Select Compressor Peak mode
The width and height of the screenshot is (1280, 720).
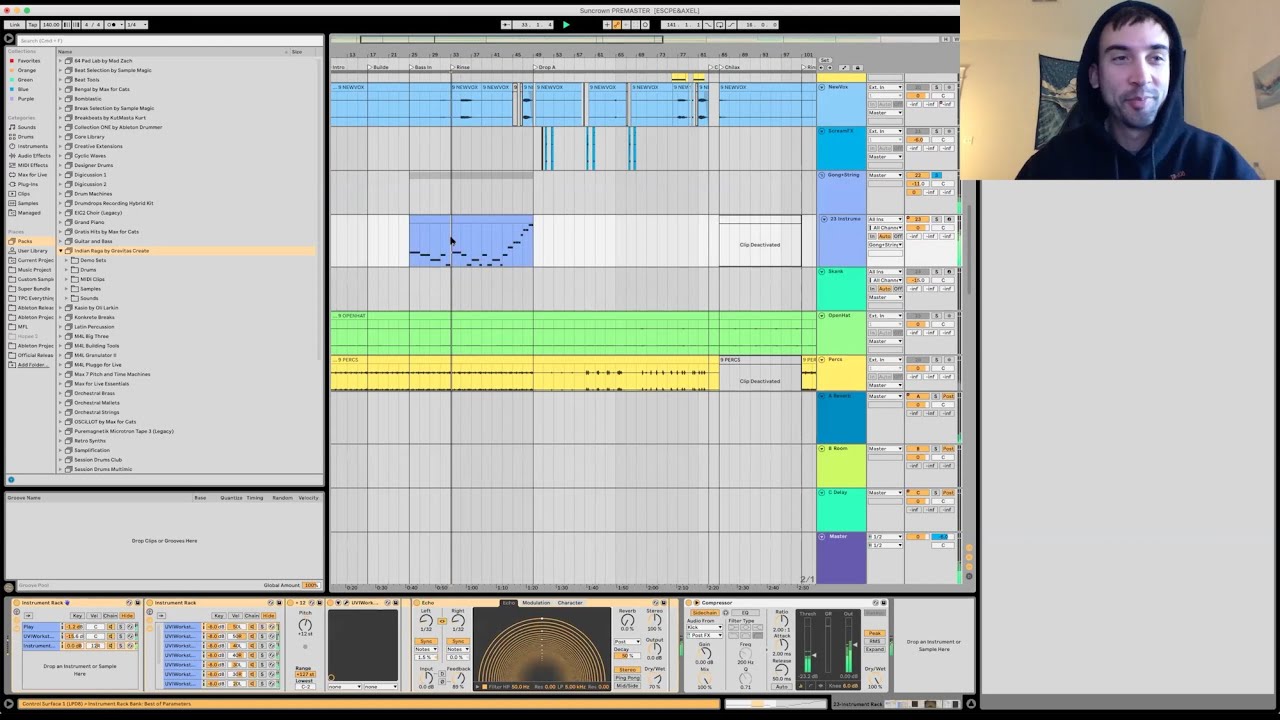[x=875, y=634]
